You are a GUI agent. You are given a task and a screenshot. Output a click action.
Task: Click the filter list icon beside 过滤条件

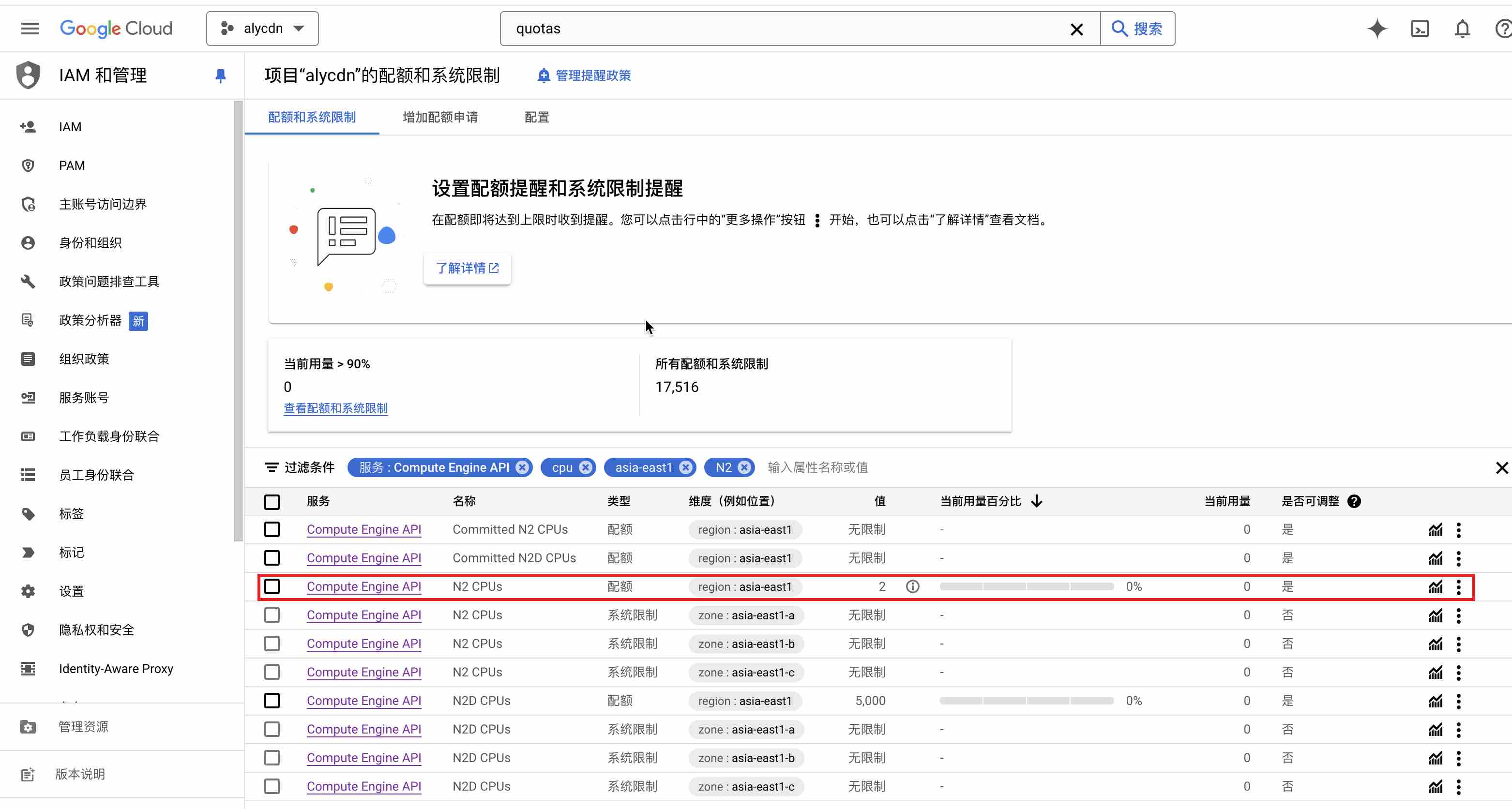(271, 467)
